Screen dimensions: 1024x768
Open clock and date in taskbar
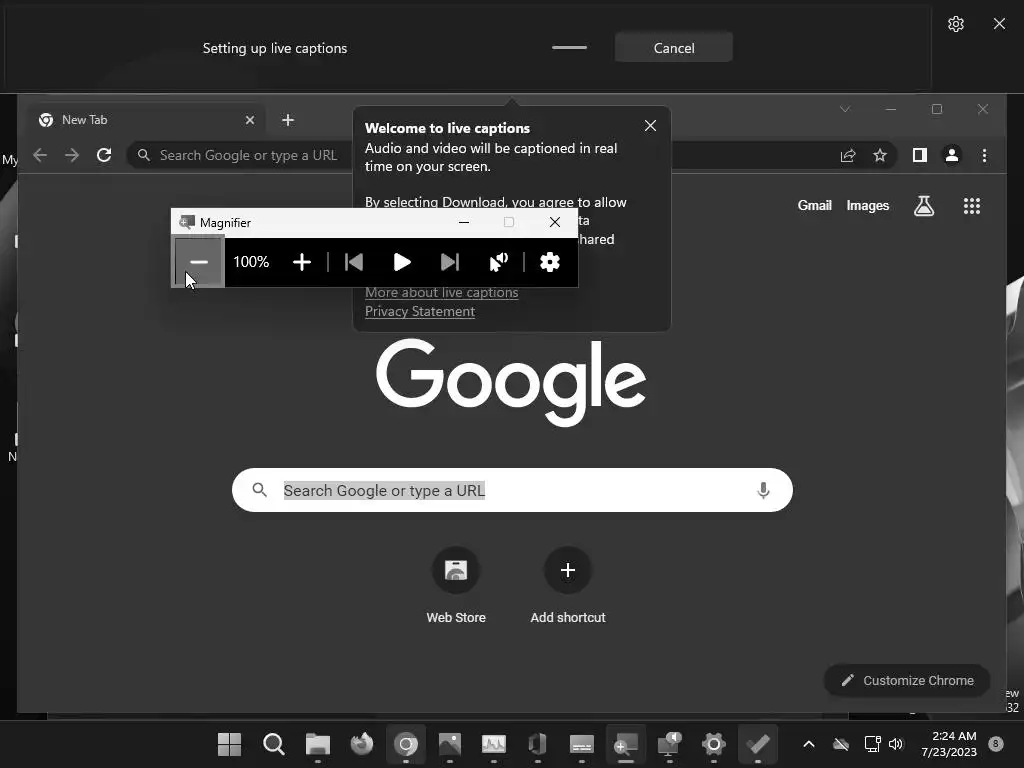pyautogui.click(x=949, y=744)
